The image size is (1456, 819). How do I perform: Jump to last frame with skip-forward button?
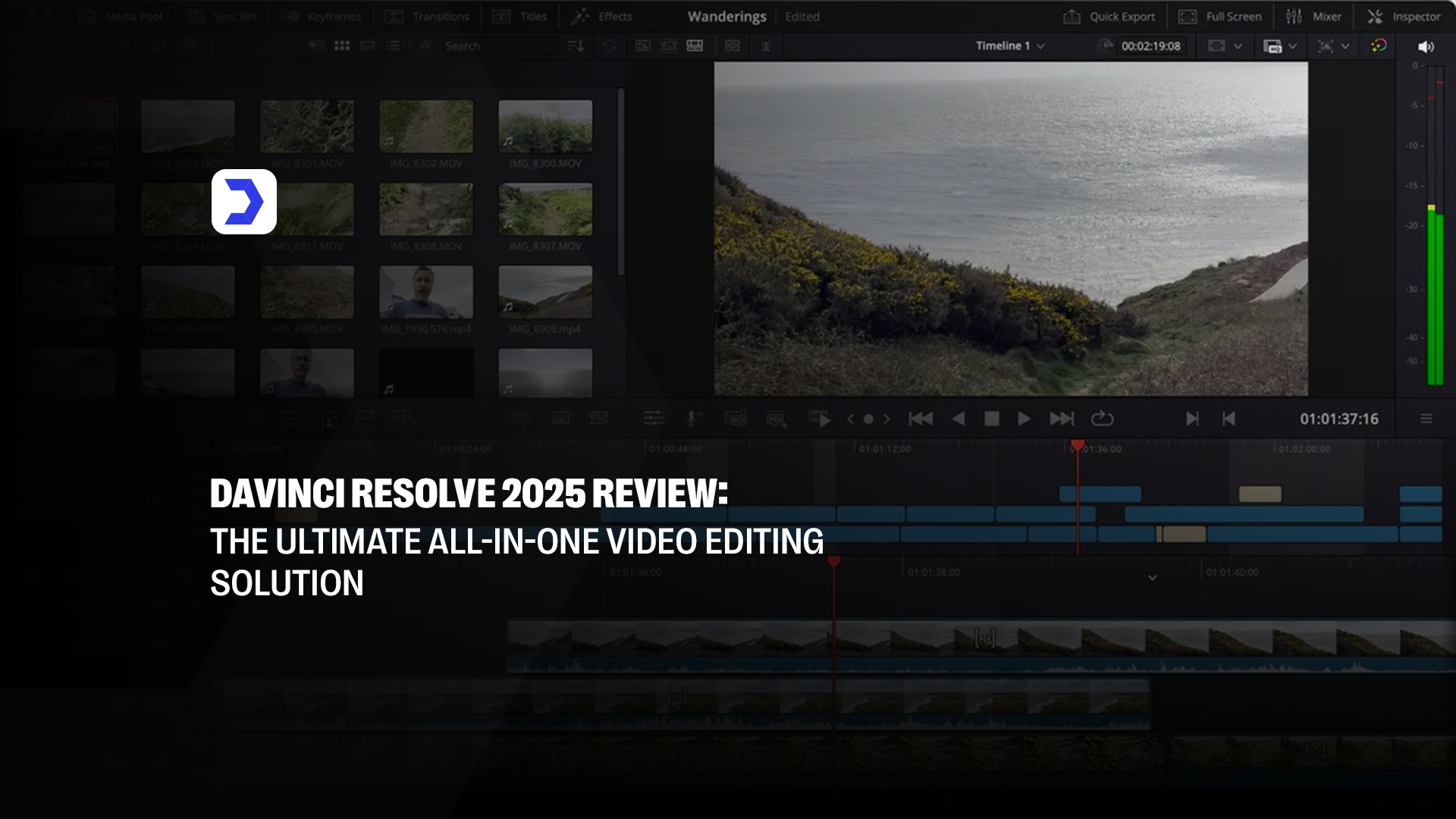[x=1062, y=419]
